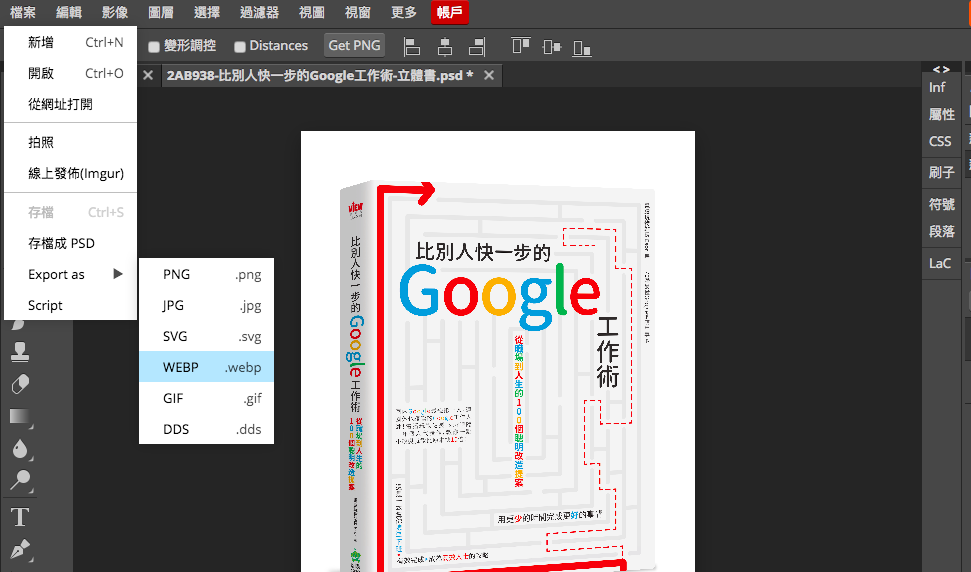Open the LaC panel
971x572 pixels.
click(x=939, y=263)
